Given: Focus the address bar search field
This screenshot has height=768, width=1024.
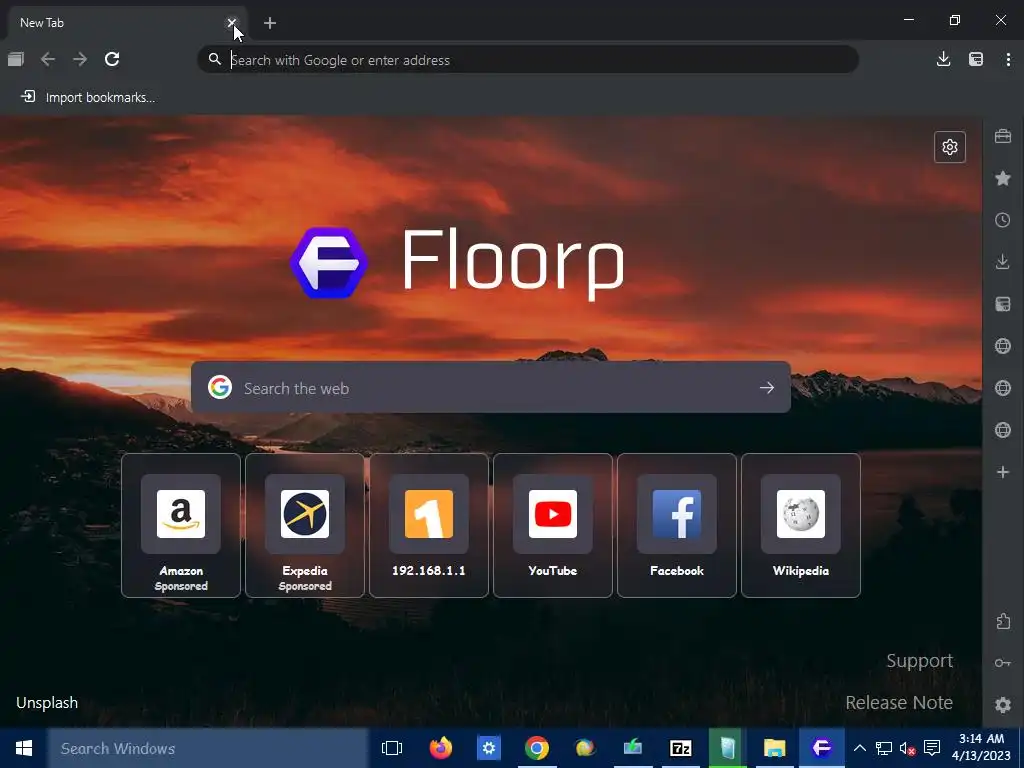Looking at the screenshot, I should click(x=528, y=59).
